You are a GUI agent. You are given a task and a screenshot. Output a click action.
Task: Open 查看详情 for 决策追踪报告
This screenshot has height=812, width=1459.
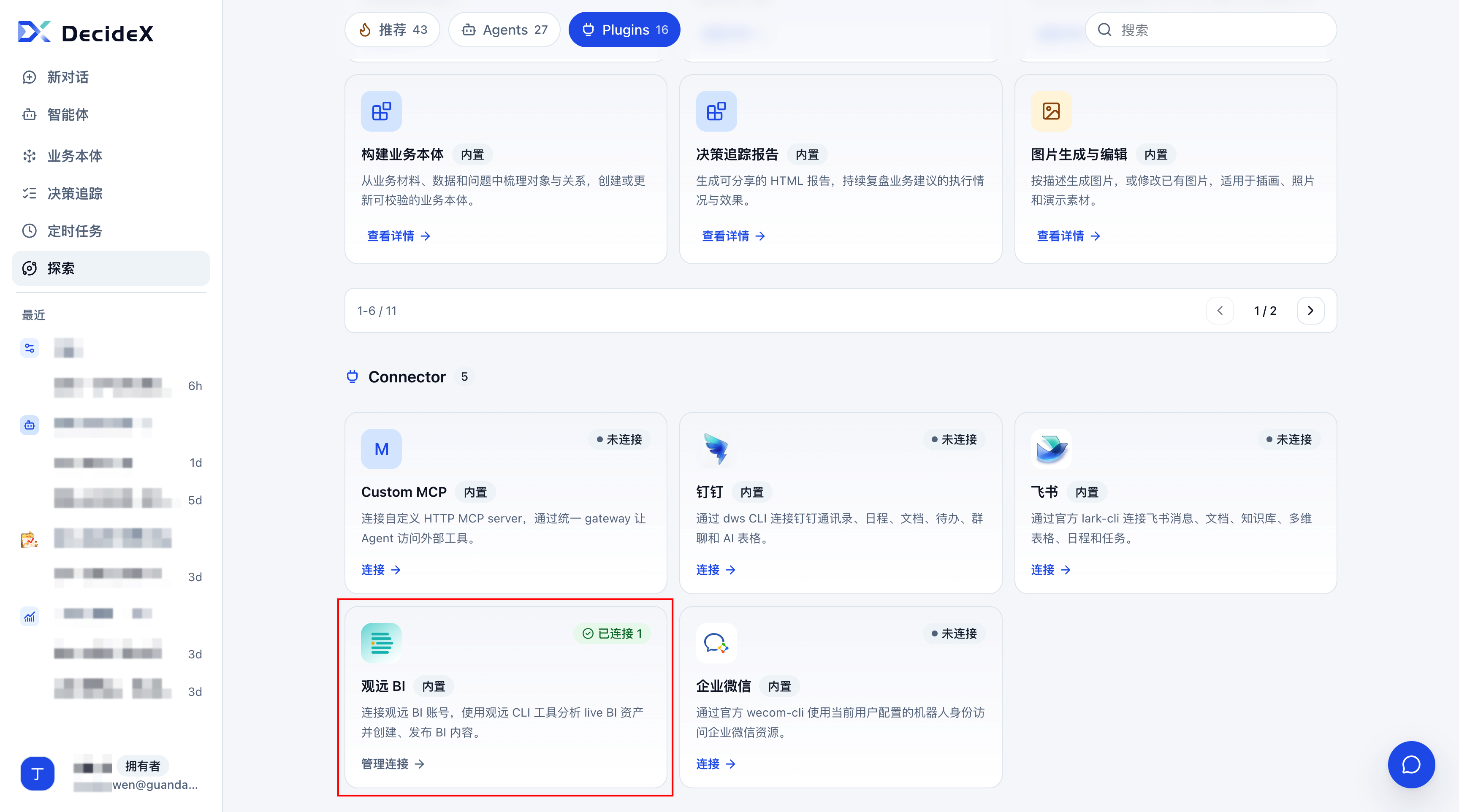coord(733,236)
